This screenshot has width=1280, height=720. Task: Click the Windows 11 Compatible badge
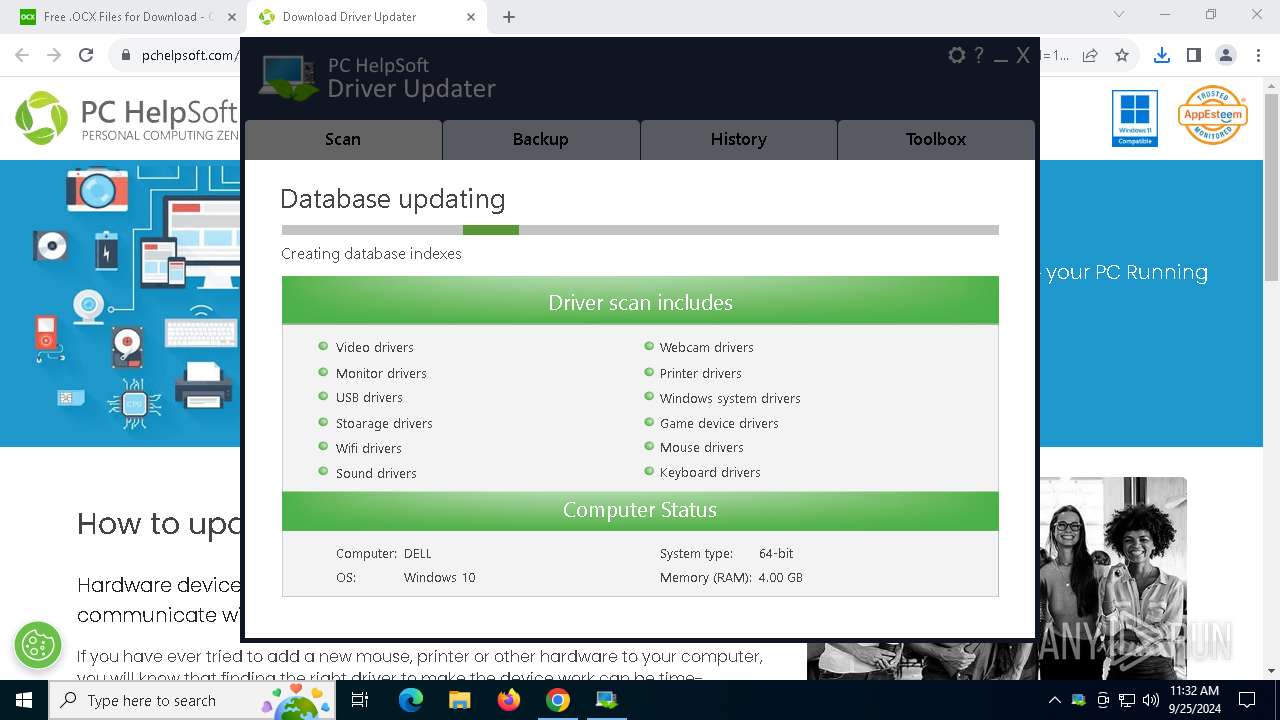tap(1135, 118)
